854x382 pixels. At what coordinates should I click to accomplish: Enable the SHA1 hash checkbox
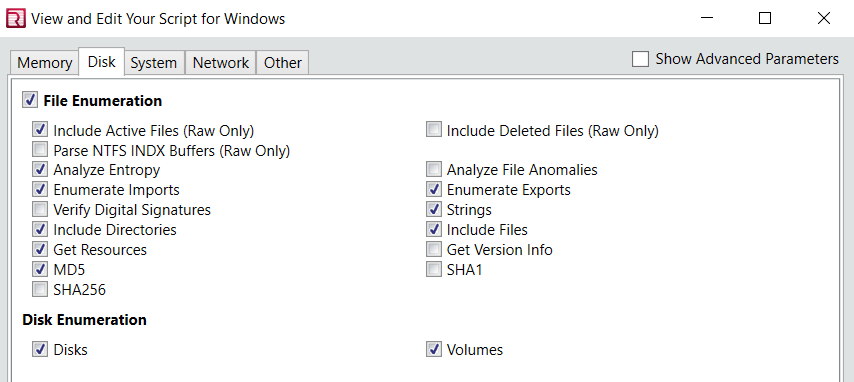[434, 269]
